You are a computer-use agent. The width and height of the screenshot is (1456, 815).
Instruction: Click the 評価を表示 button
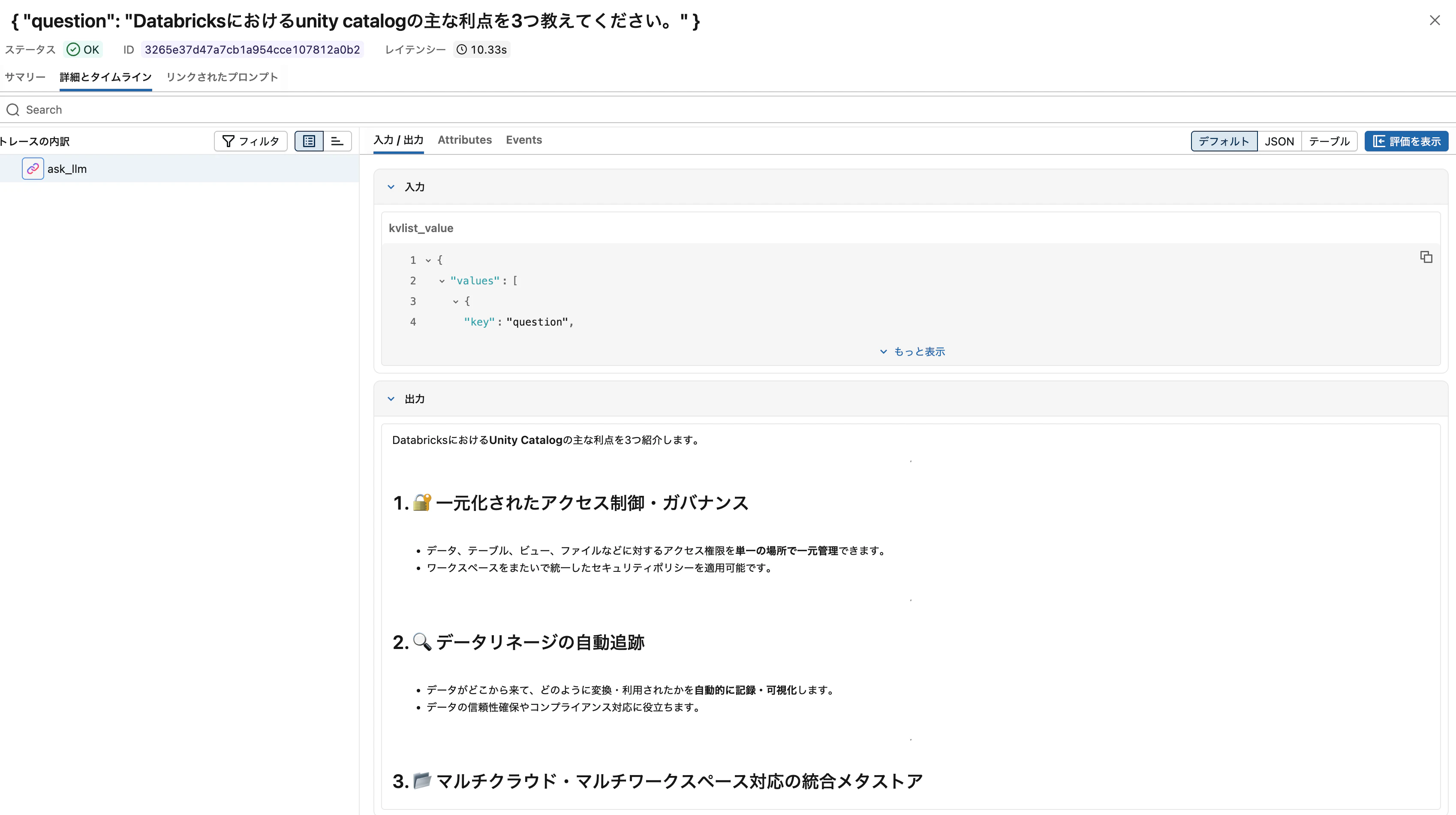[x=1407, y=141]
